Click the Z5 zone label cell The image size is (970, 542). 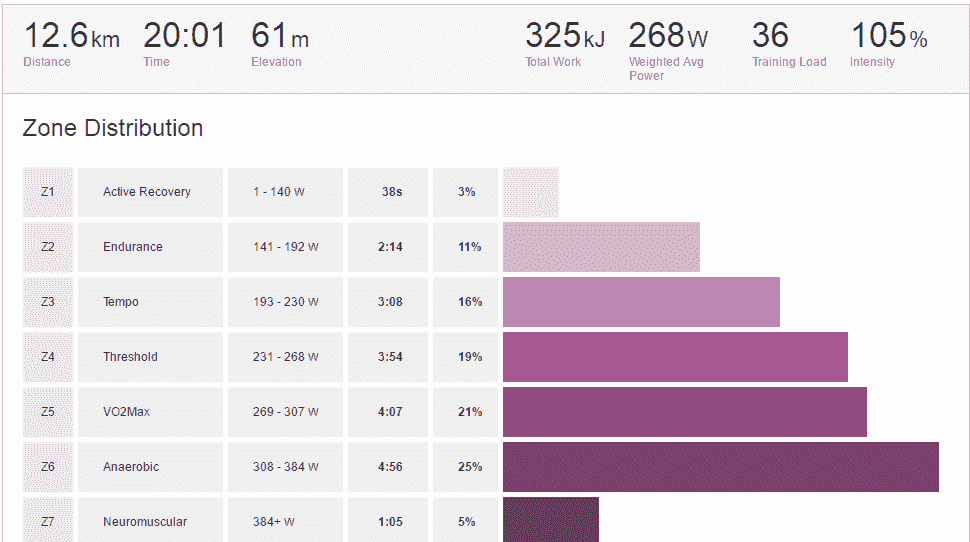click(x=48, y=412)
